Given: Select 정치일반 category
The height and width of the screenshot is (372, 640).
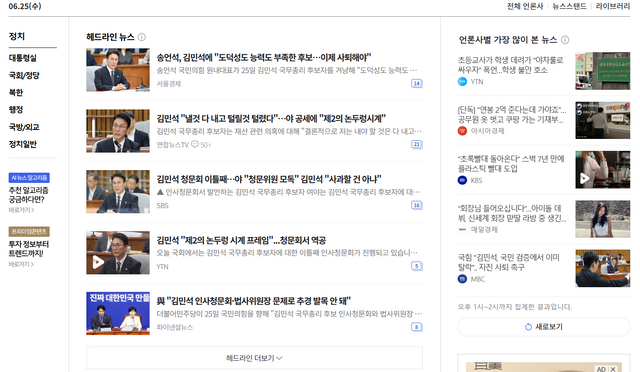Looking at the screenshot, I should point(22,144).
